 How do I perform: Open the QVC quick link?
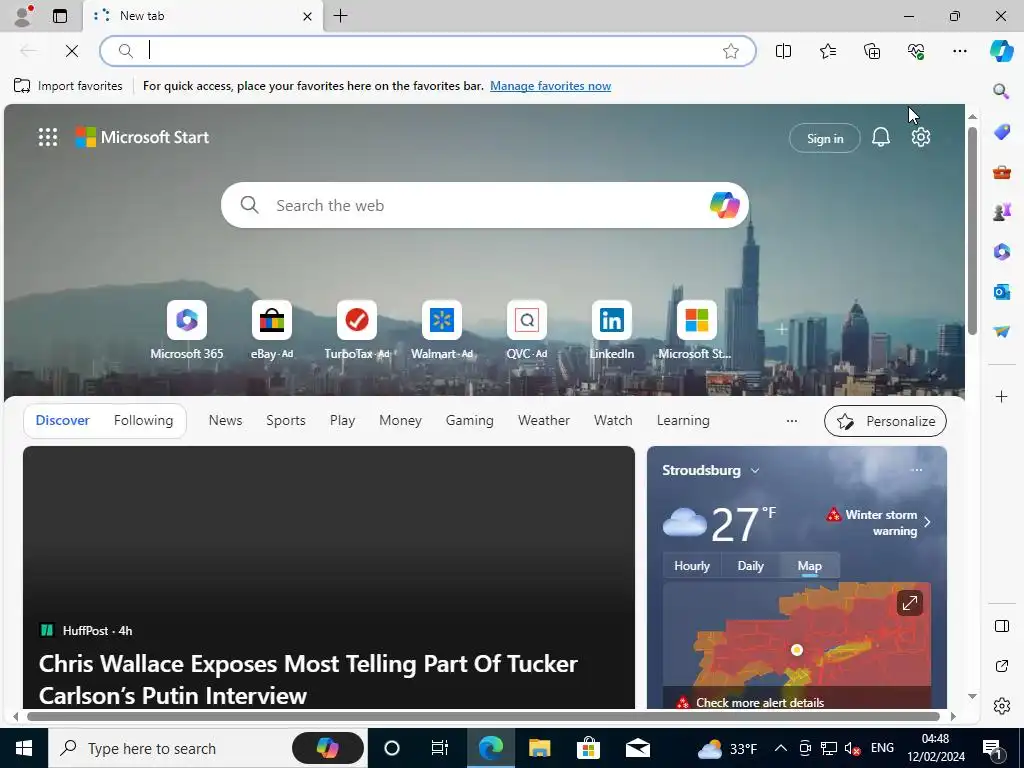coord(526,330)
